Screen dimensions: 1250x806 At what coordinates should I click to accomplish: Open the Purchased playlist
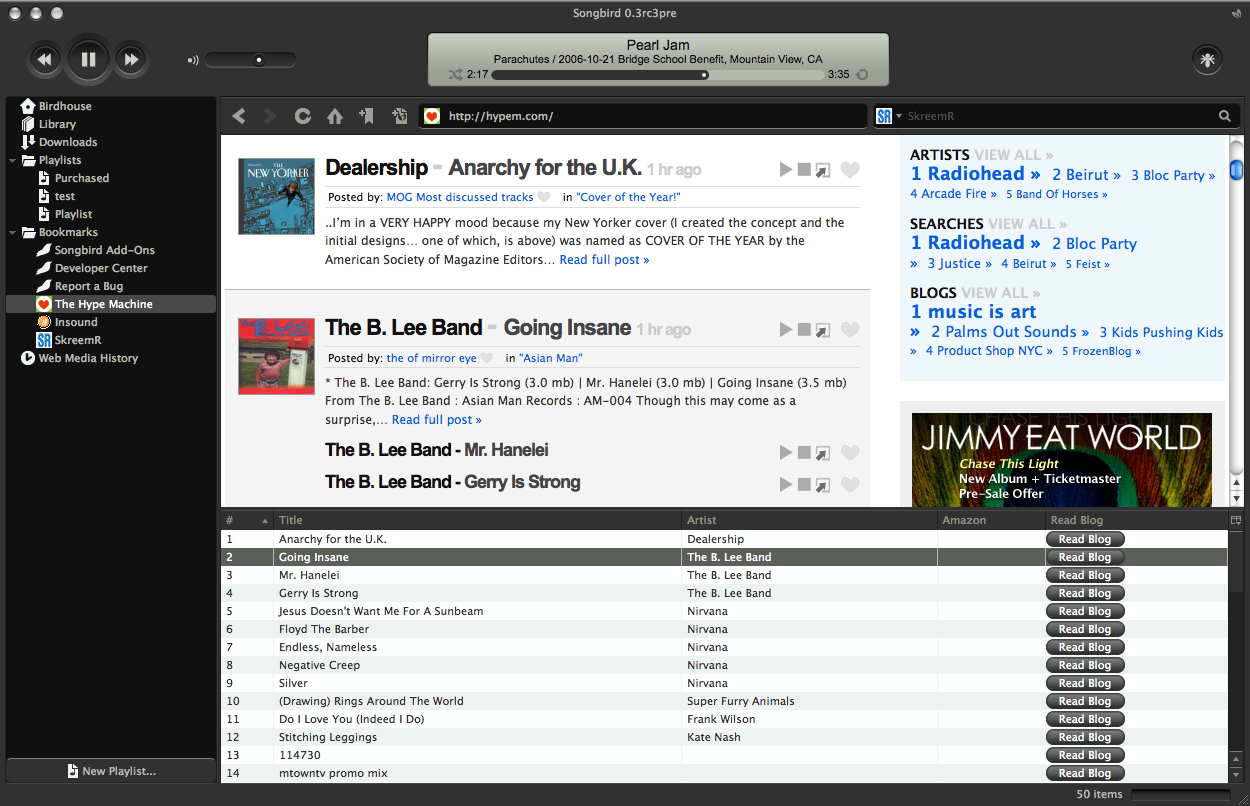(x=82, y=178)
